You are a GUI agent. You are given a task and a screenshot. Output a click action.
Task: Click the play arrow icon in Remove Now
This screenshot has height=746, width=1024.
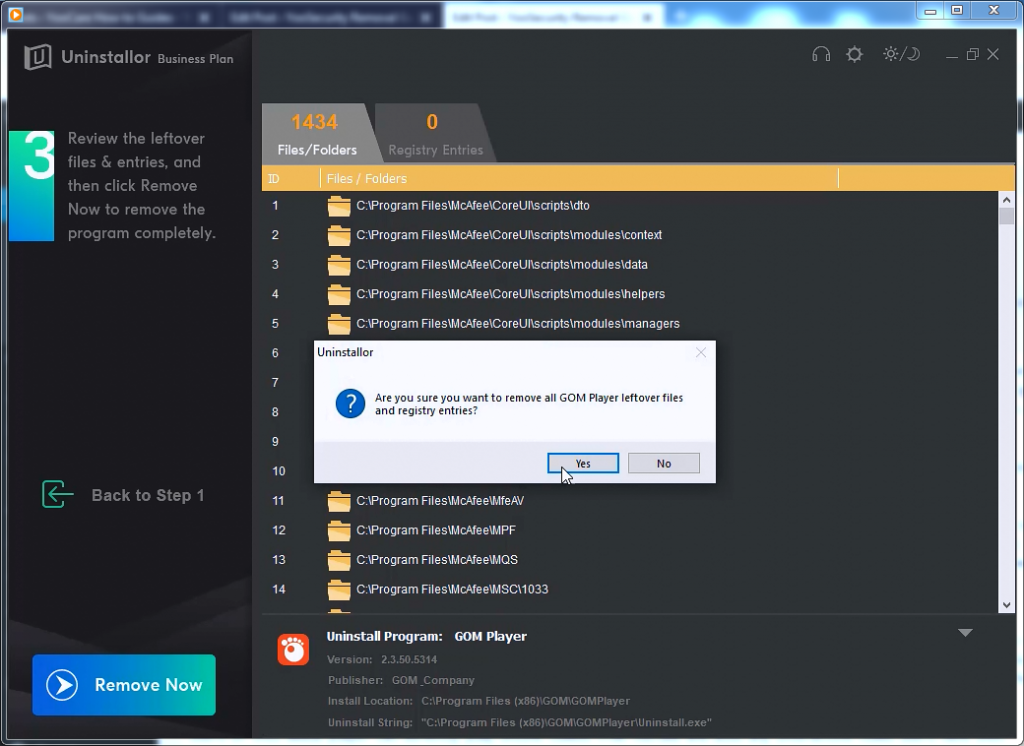click(x=62, y=685)
